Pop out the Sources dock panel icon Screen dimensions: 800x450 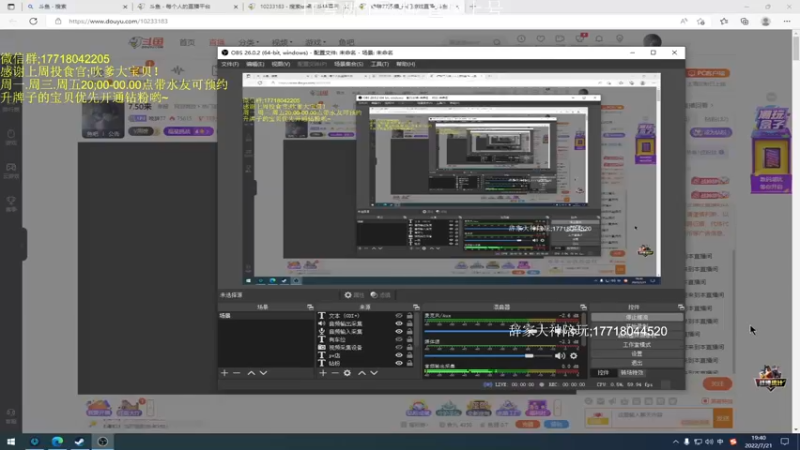pyautogui.click(x=416, y=307)
